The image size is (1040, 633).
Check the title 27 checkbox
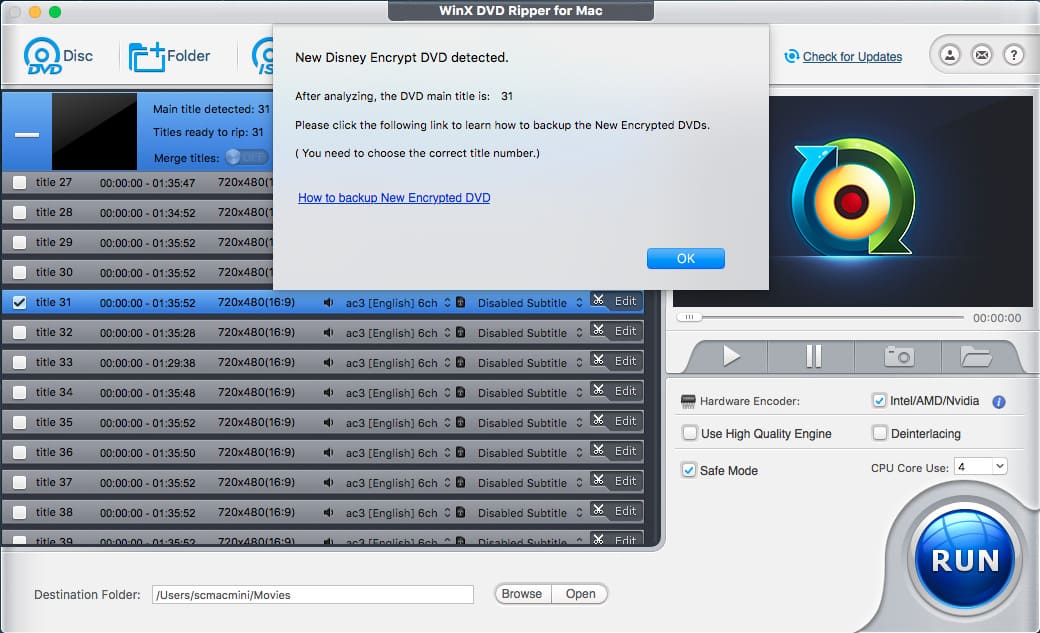(19, 182)
